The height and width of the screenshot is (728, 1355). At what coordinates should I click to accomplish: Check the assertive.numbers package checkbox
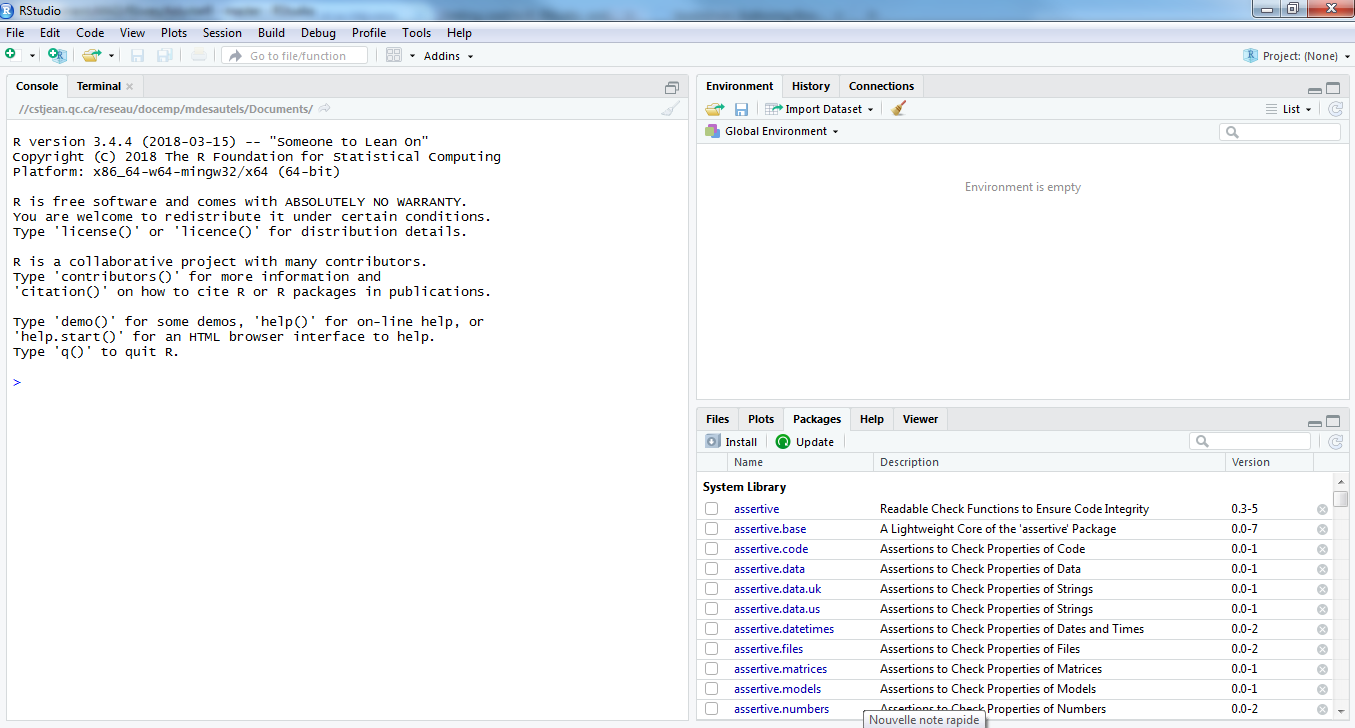point(711,709)
